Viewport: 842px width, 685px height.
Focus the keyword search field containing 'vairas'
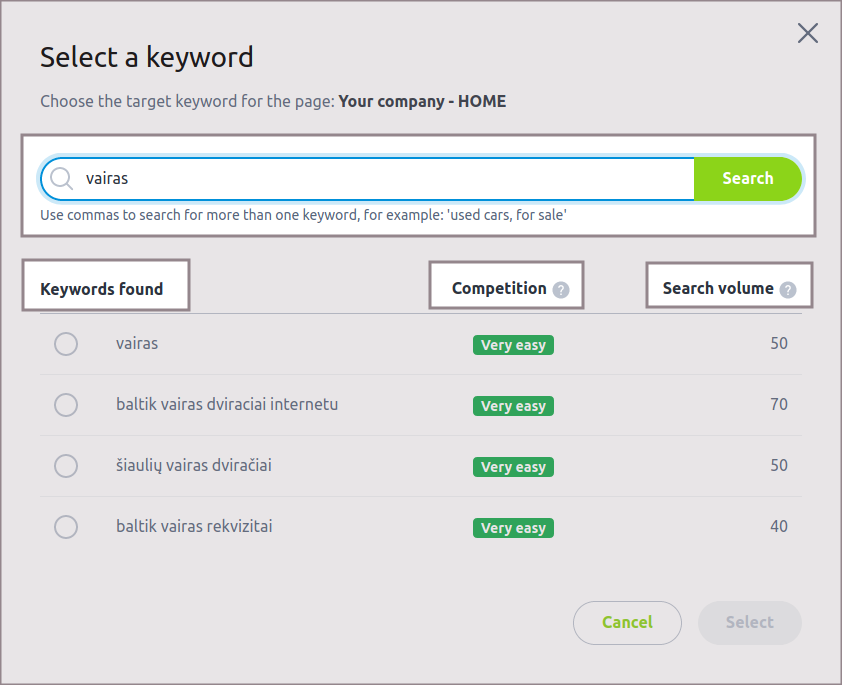pos(380,179)
